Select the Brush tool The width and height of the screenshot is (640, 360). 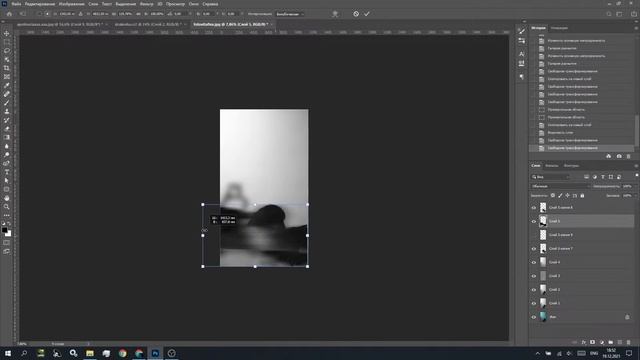tap(7, 103)
